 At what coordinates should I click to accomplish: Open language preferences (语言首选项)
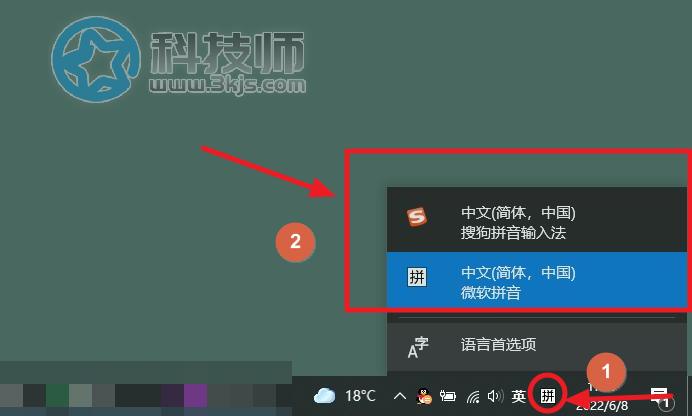pos(537,345)
